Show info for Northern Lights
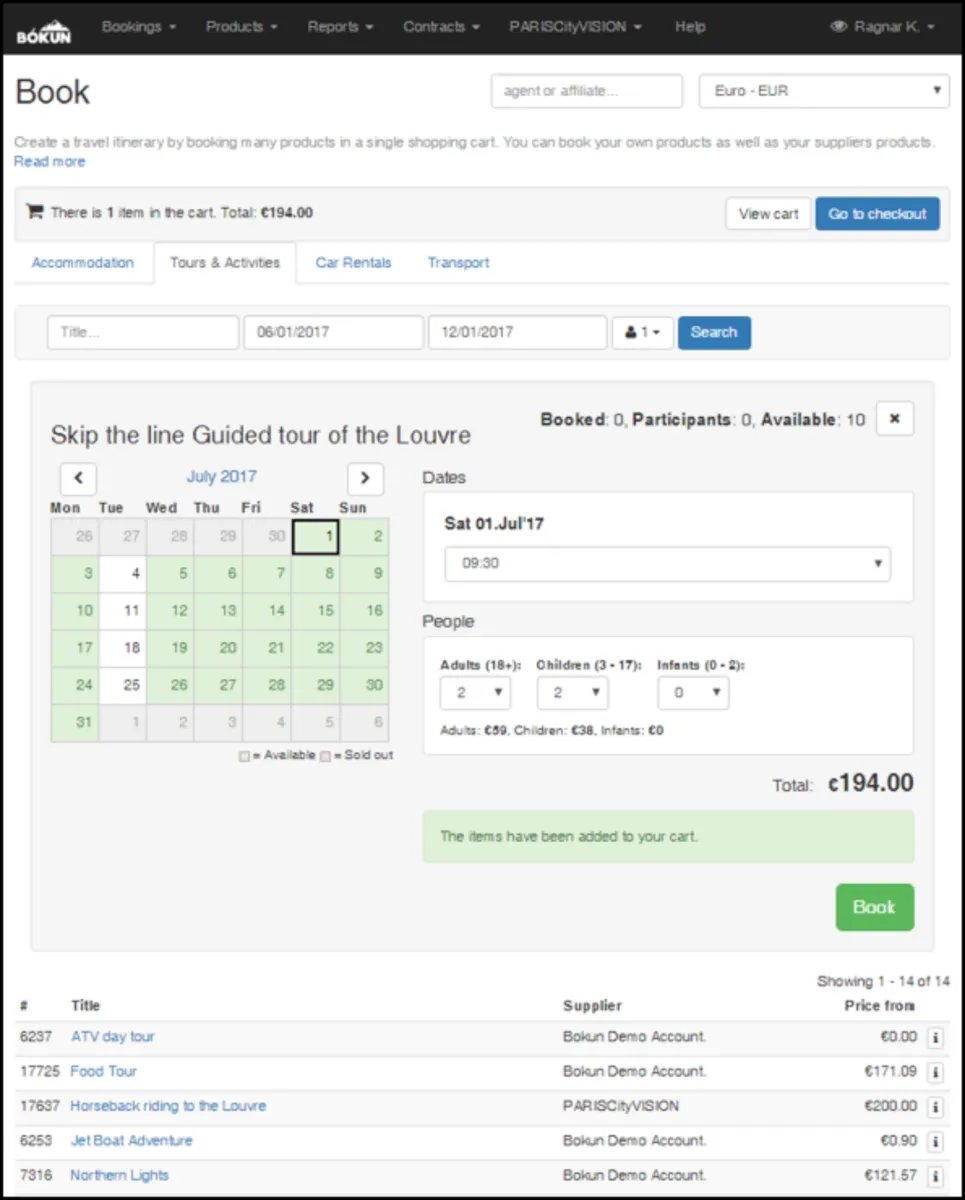965x1200 pixels. click(x=935, y=1176)
